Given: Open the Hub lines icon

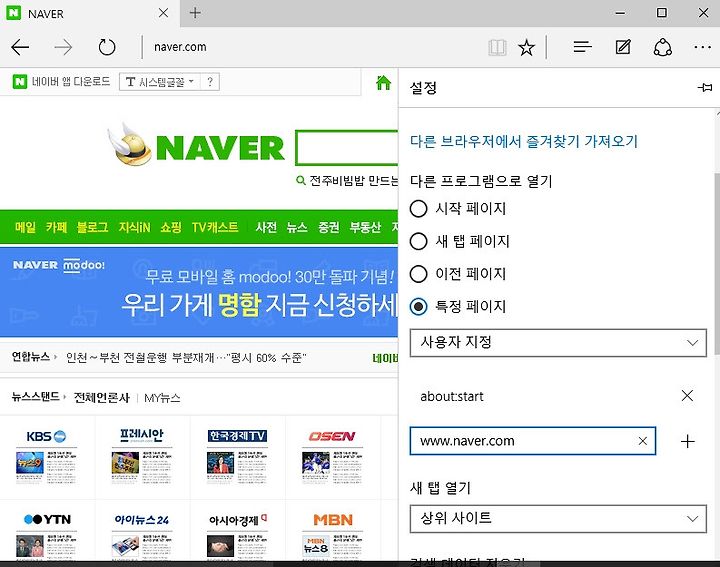Looking at the screenshot, I should (x=583, y=47).
